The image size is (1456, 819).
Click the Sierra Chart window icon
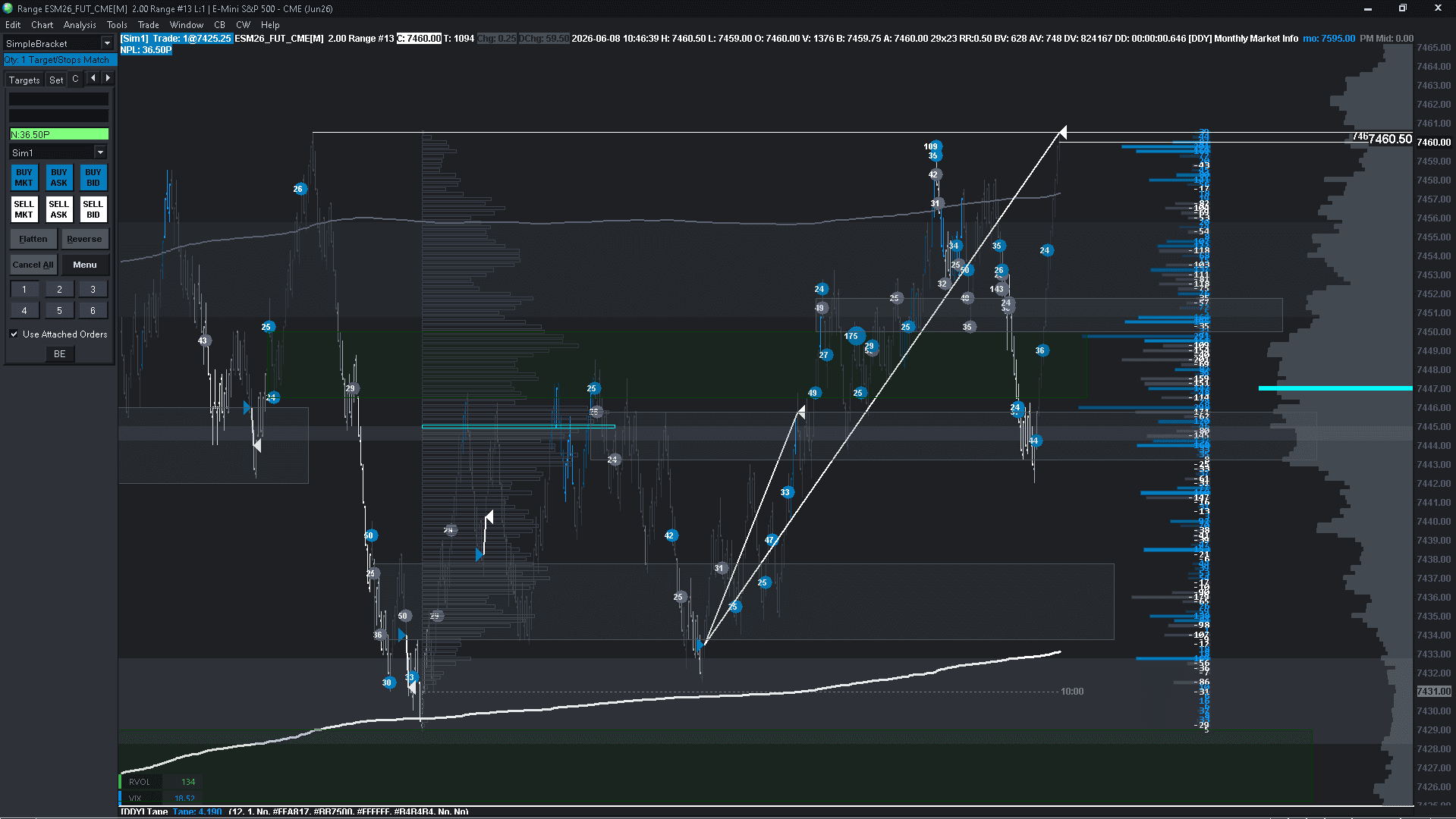[8, 8]
